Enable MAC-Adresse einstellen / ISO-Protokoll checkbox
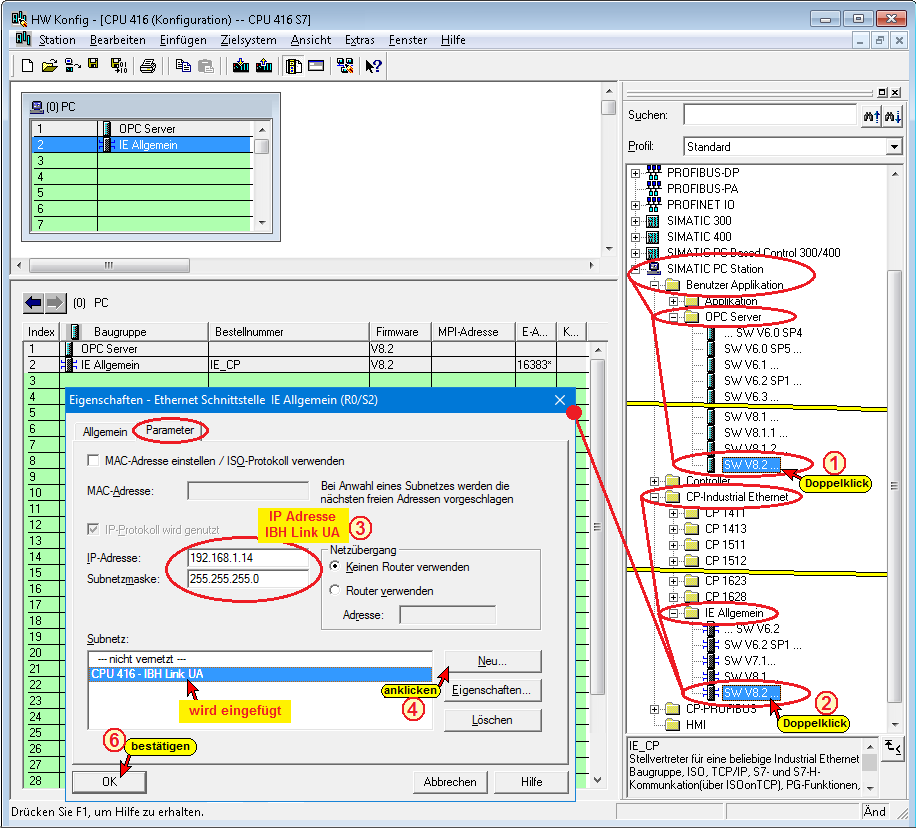 click(93, 460)
